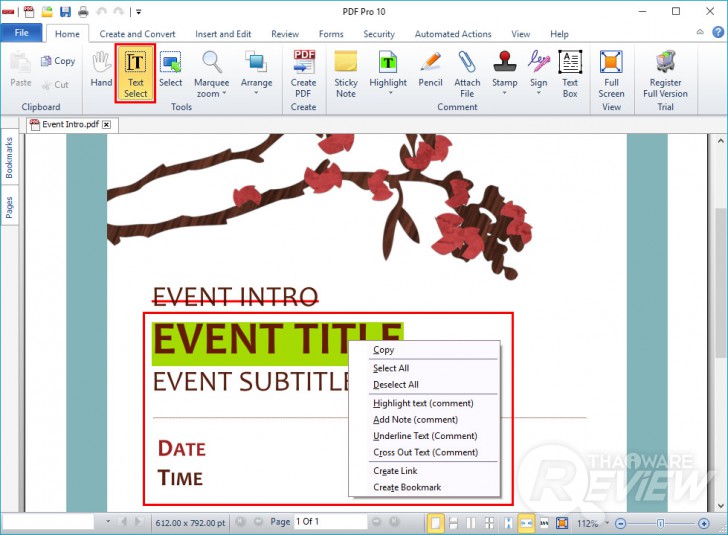Screen dimensions: 728x535
Task: Switch to the Forms tab
Action: coord(331,34)
